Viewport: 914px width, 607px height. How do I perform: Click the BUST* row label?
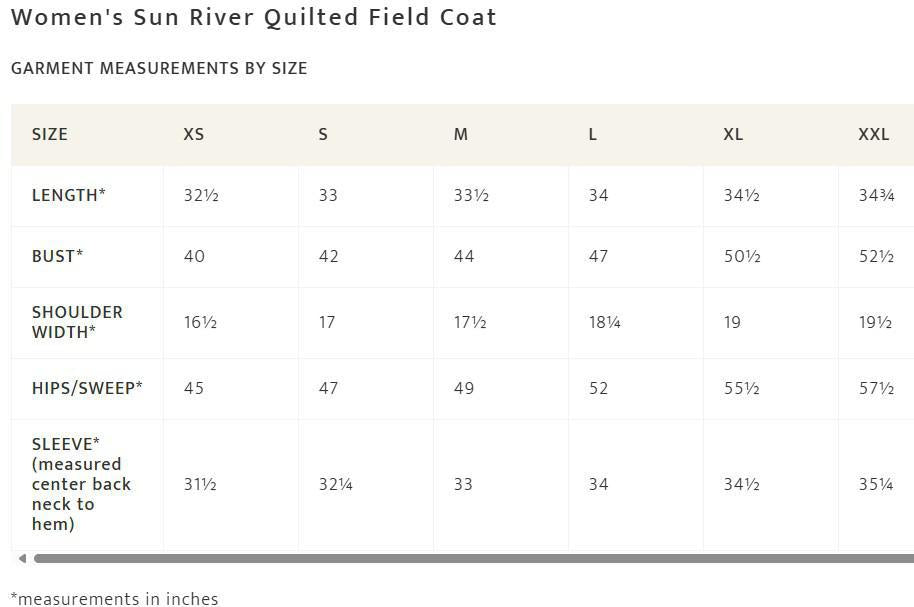point(58,256)
